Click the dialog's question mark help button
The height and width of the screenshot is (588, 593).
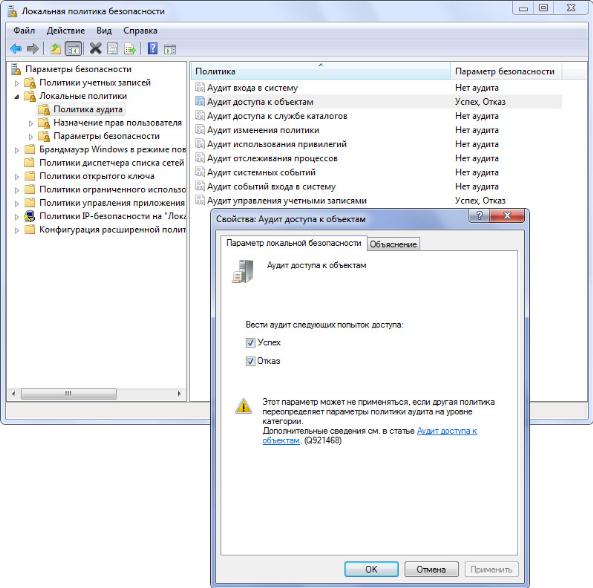[x=479, y=216]
